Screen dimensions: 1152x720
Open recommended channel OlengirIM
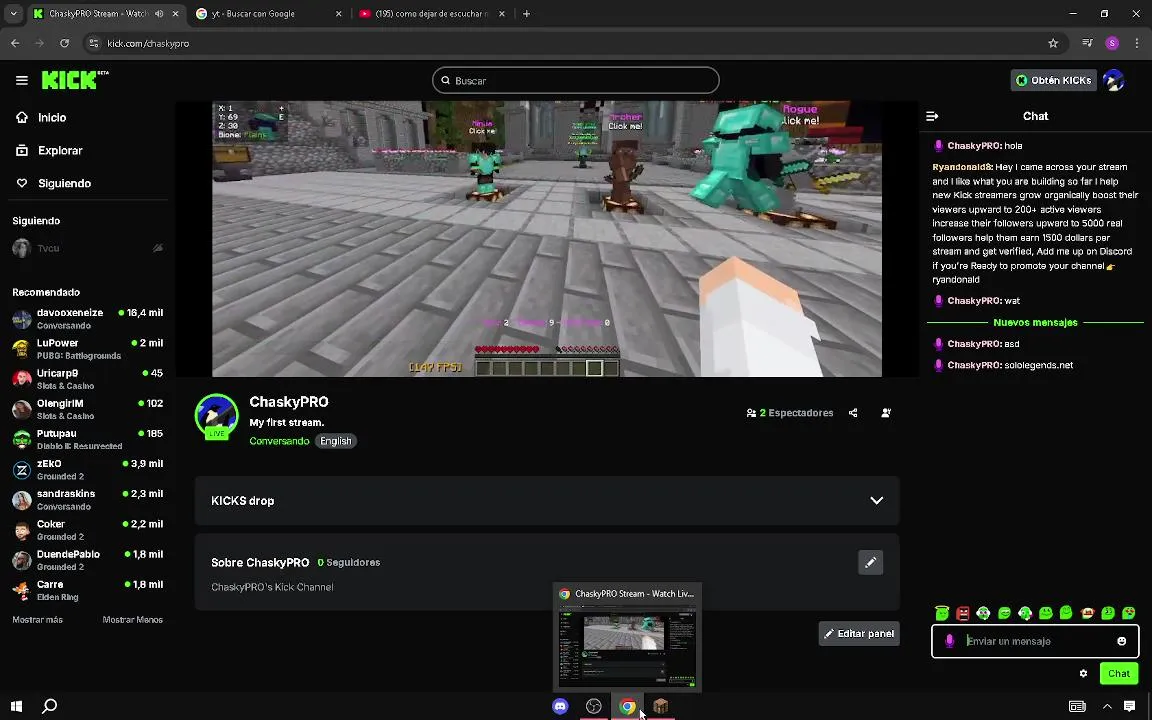[x=87, y=409]
